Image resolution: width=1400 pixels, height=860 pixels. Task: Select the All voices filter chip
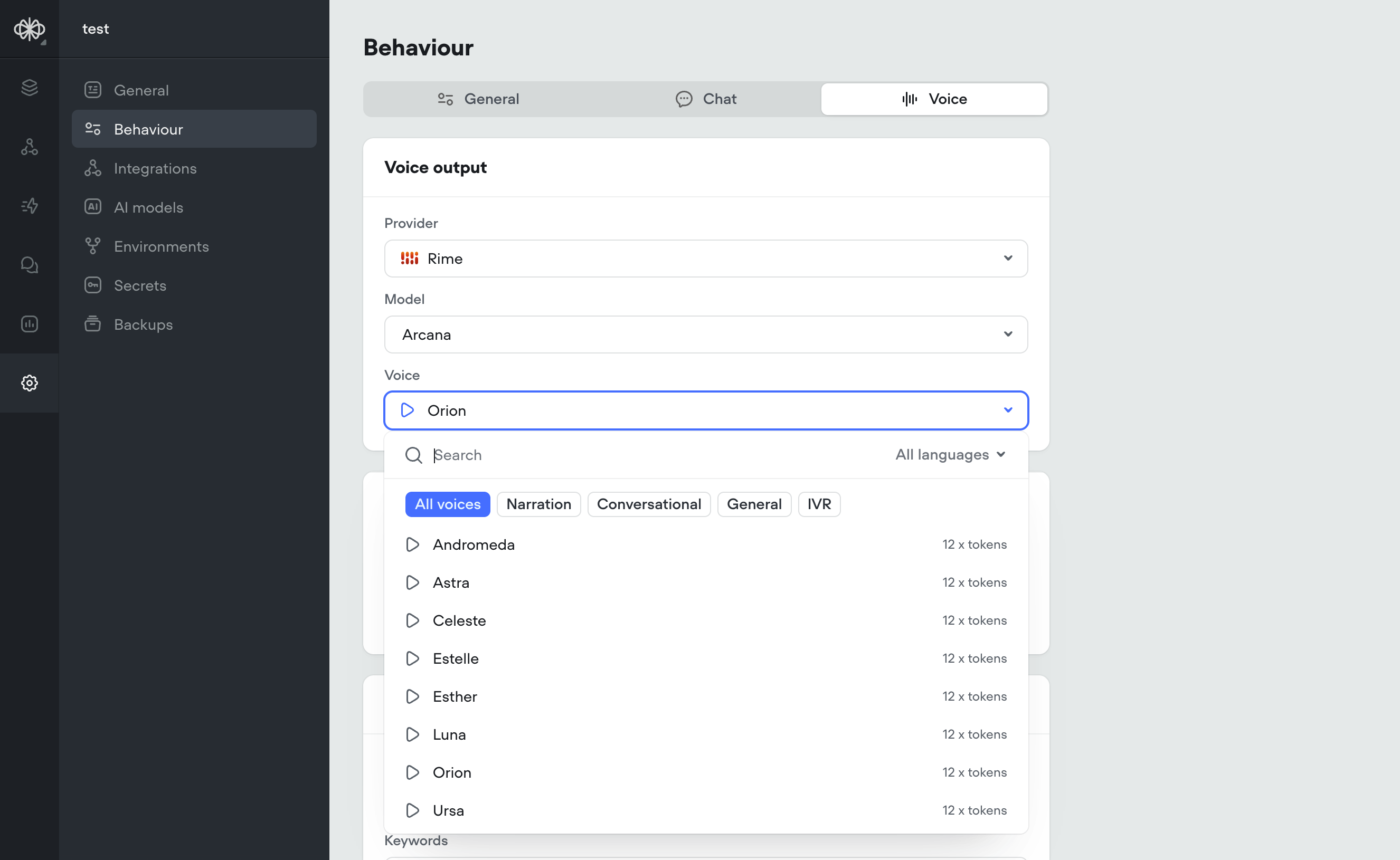tap(447, 504)
